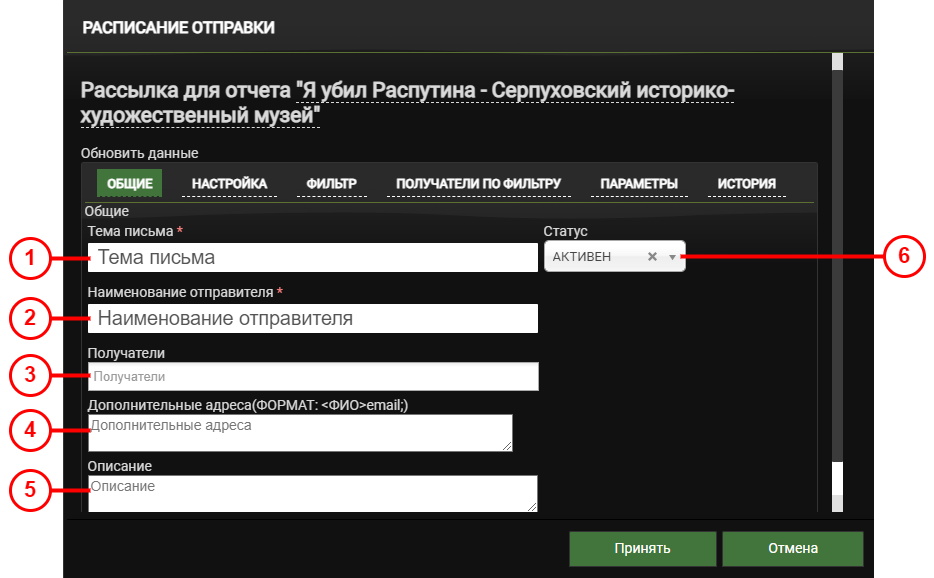Clear the АКТИВЕН status value
This screenshot has height=578, width=934.
click(652, 257)
